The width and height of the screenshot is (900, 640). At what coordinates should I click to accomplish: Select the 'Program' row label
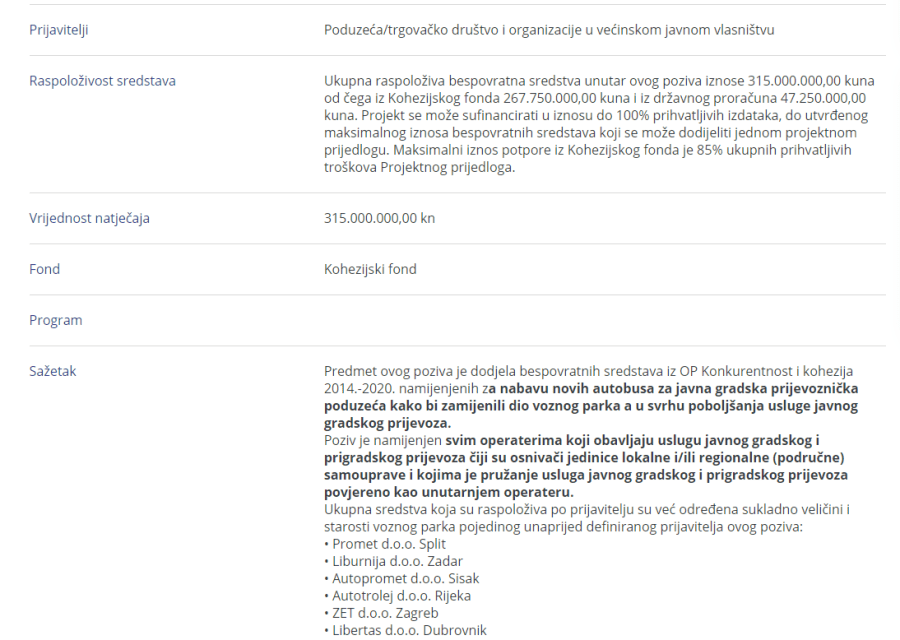[56, 320]
